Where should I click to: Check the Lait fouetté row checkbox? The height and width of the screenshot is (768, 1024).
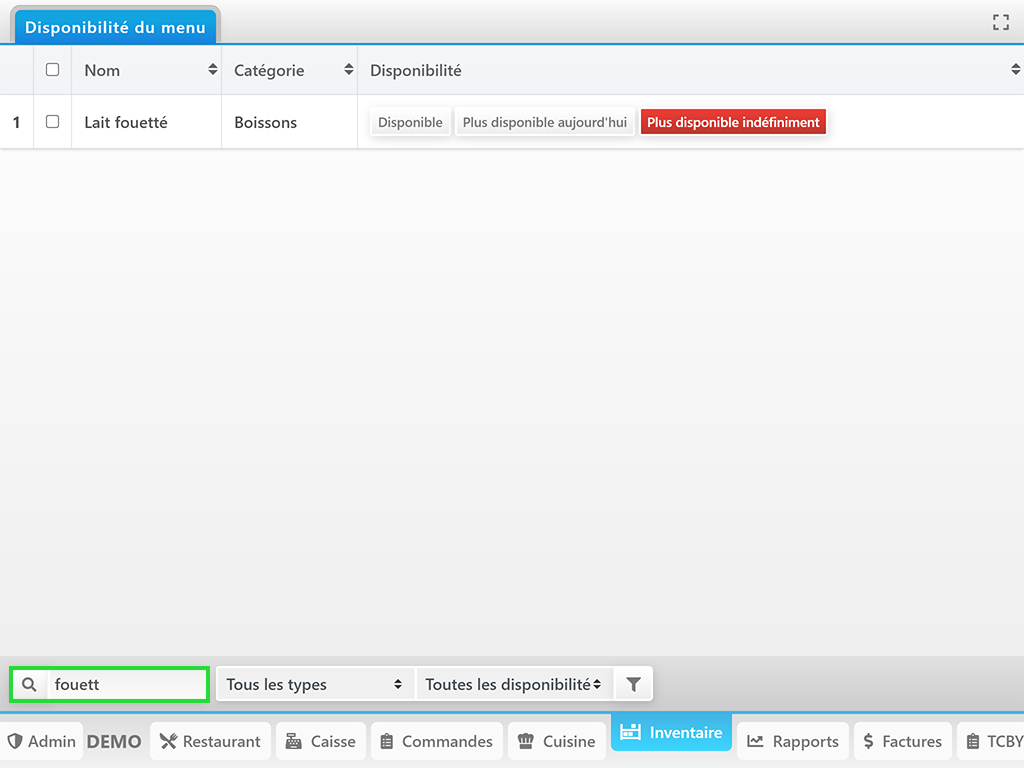coord(53,122)
